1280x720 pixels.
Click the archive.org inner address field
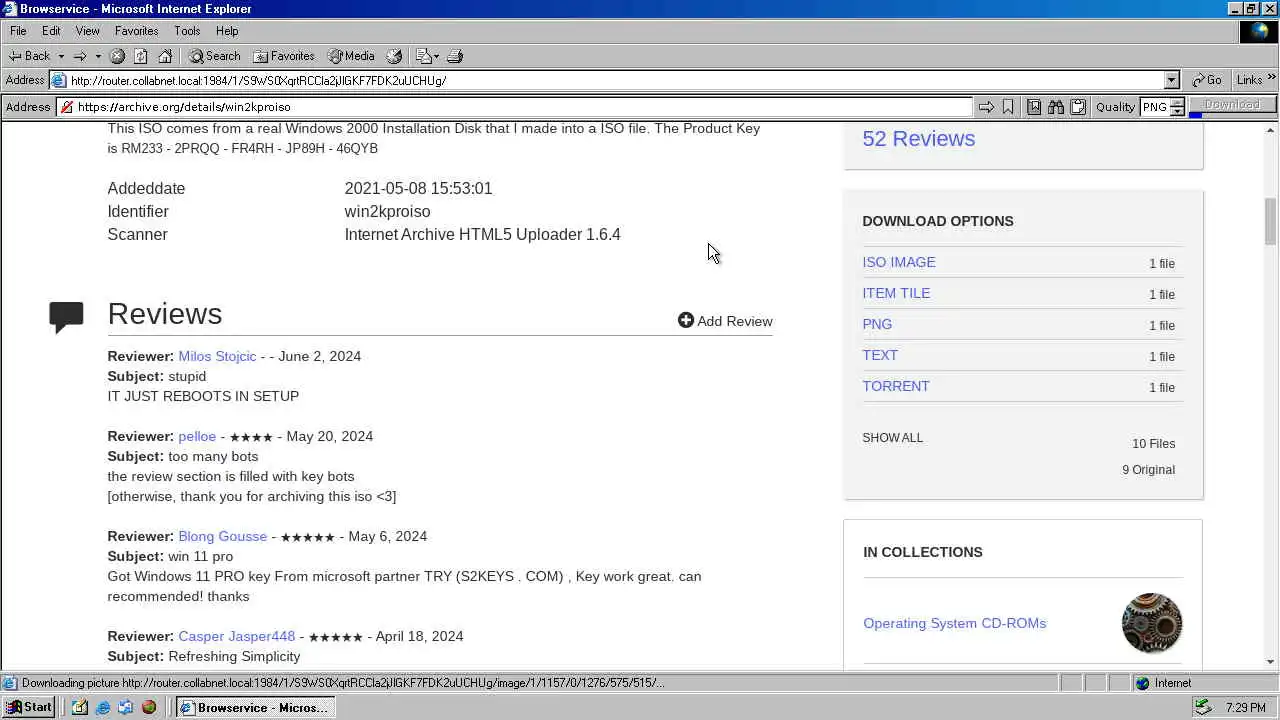point(515,107)
